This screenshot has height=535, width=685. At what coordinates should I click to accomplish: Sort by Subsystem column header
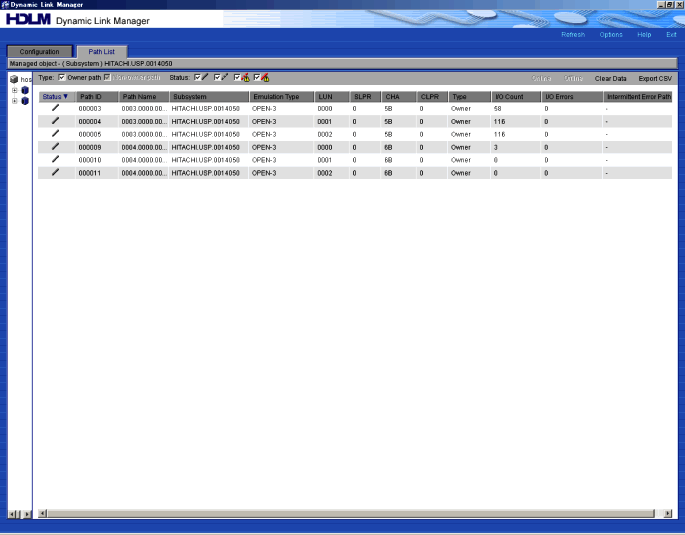209,97
